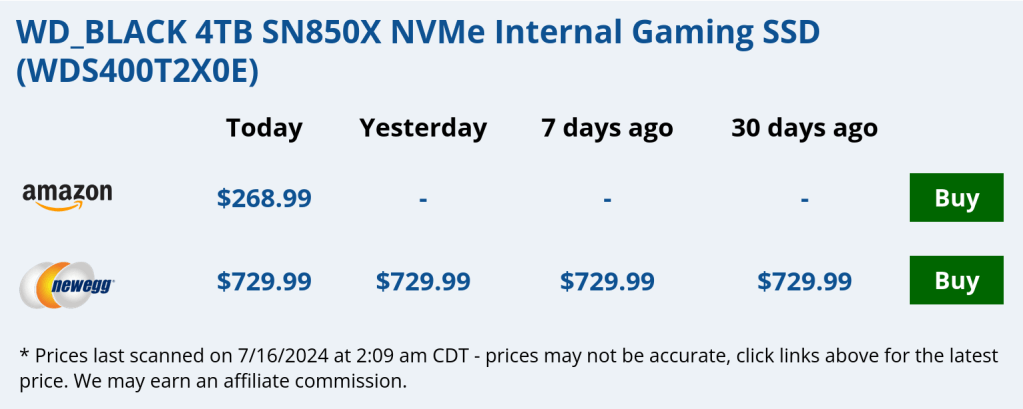Click Newegg's price from 30 days ago
This screenshot has height=409, width=1023.
click(804, 282)
